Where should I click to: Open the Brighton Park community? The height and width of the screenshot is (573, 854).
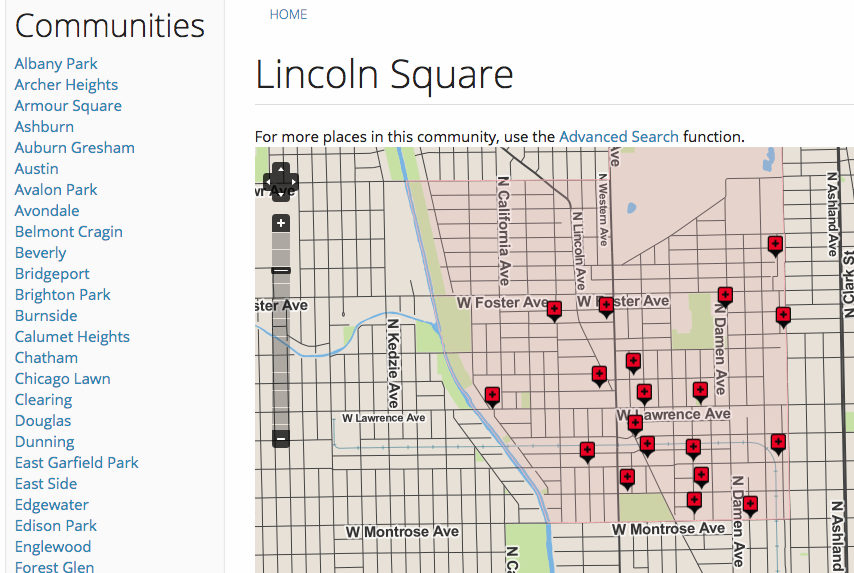point(63,295)
